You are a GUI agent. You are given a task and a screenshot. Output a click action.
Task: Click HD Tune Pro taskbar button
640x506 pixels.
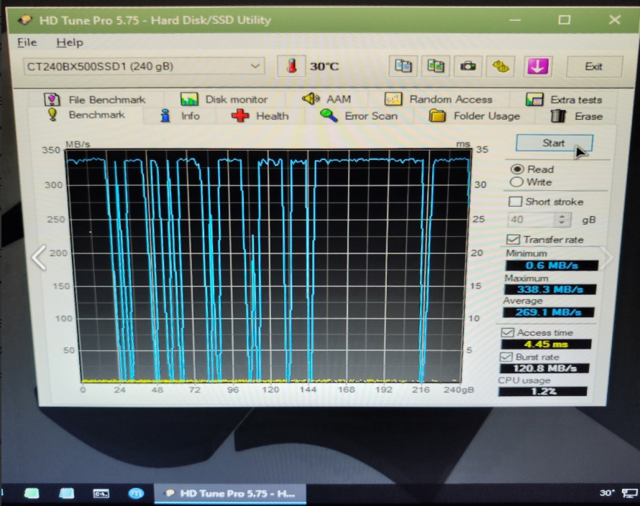[x=232, y=493]
